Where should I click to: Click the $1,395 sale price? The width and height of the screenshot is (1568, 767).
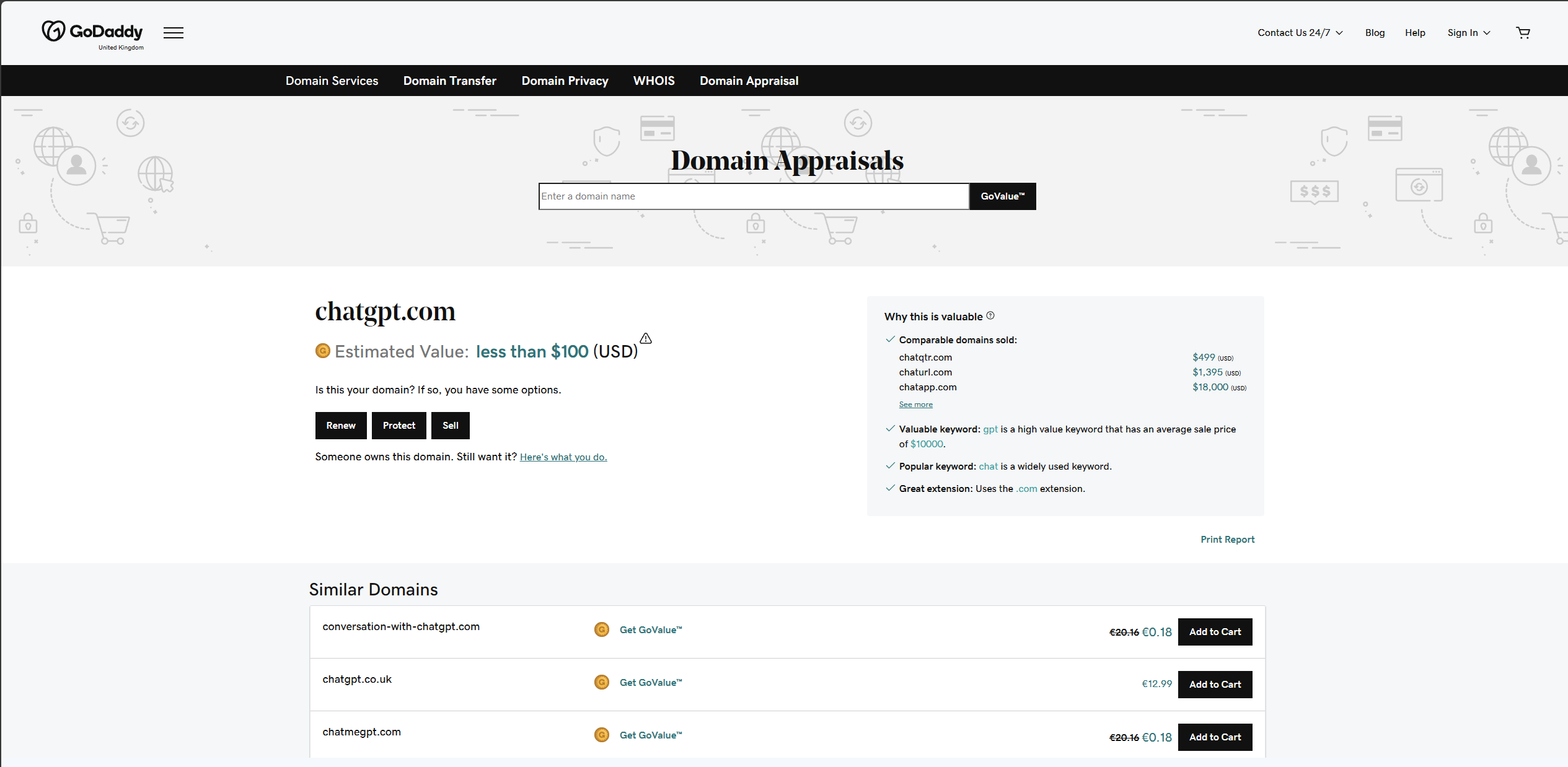[x=1207, y=372]
